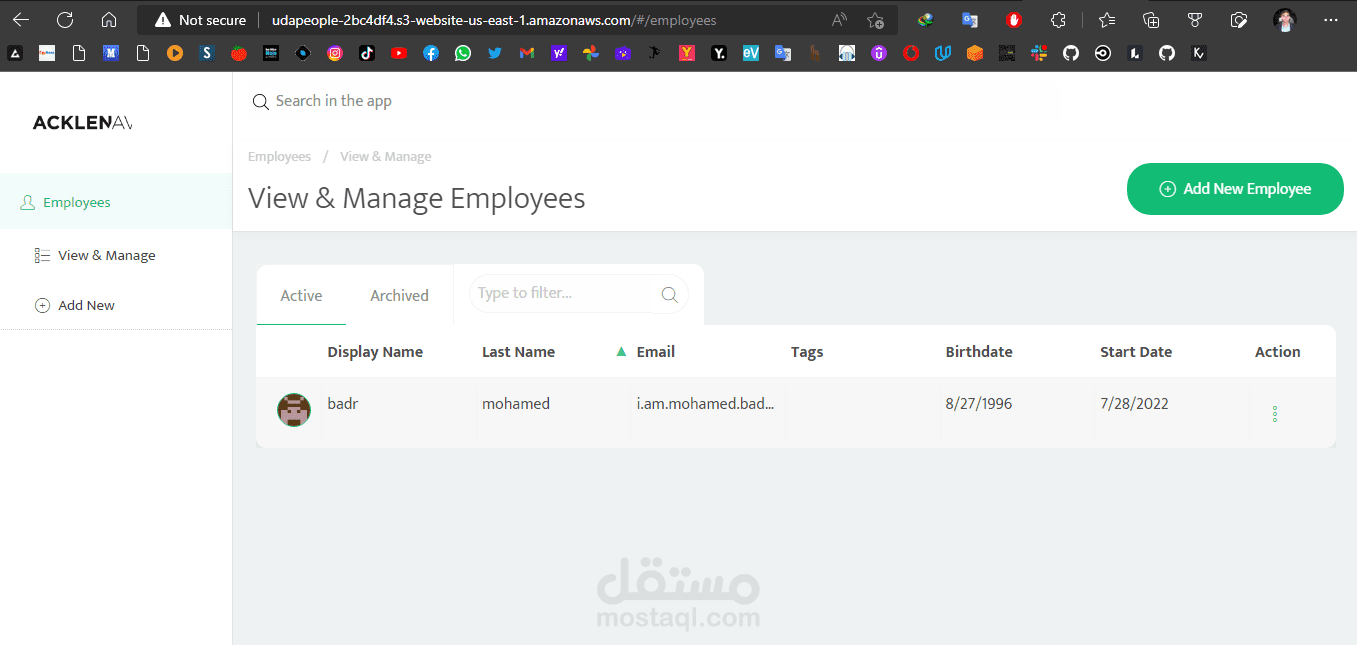
Task: Open the Slack bookmark
Action: (1039, 54)
